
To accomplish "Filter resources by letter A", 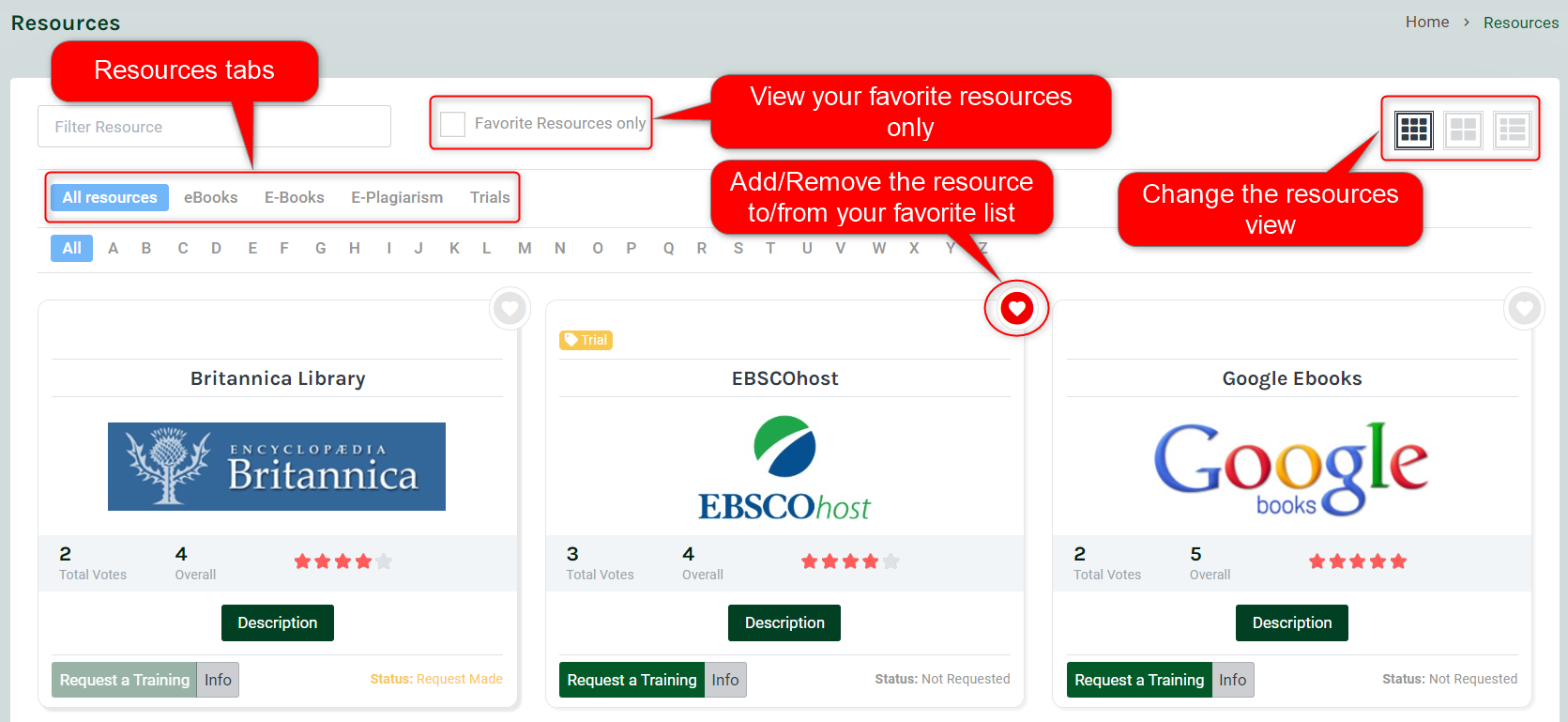I will (114, 248).
